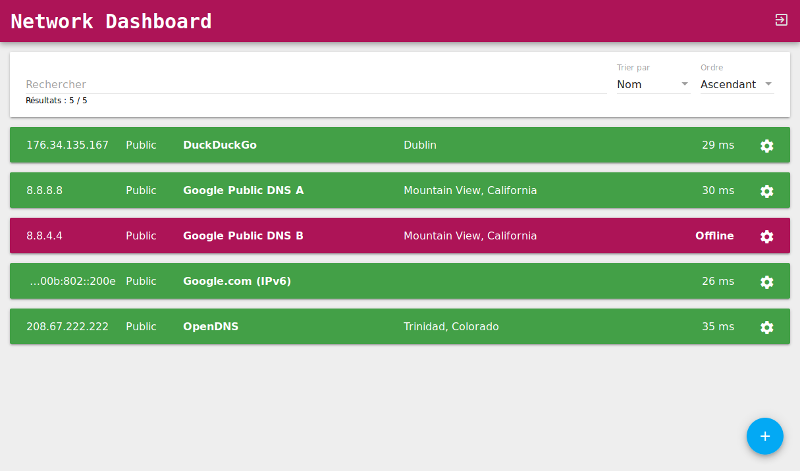This screenshot has height=471, width=800.
Task: Click IP address 176.34.135.167
Action: (67, 145)
